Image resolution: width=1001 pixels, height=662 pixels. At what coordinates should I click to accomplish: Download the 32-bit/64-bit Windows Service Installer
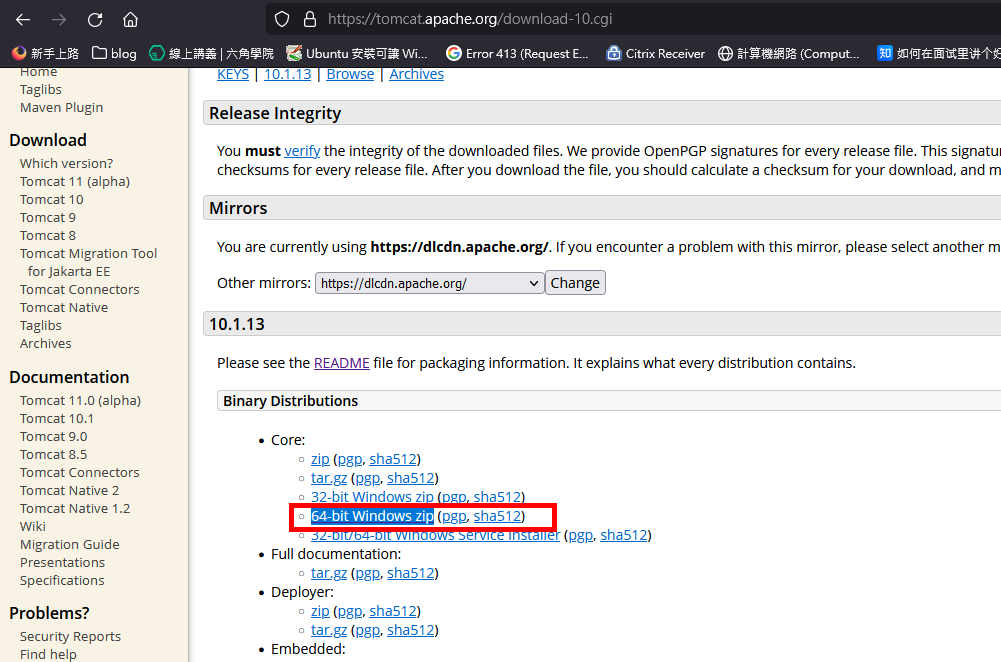[435, 535]
